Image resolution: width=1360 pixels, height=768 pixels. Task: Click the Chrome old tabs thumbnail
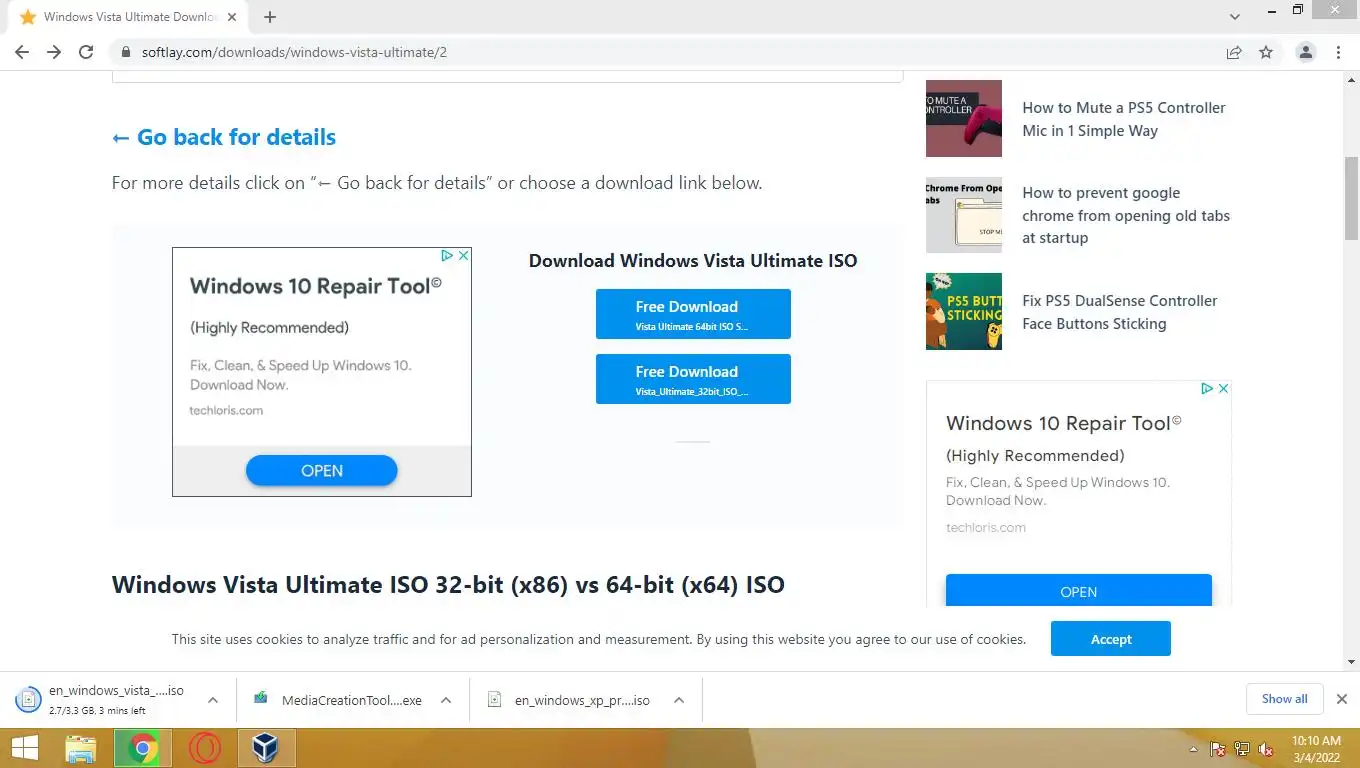(x=964, y=215)
